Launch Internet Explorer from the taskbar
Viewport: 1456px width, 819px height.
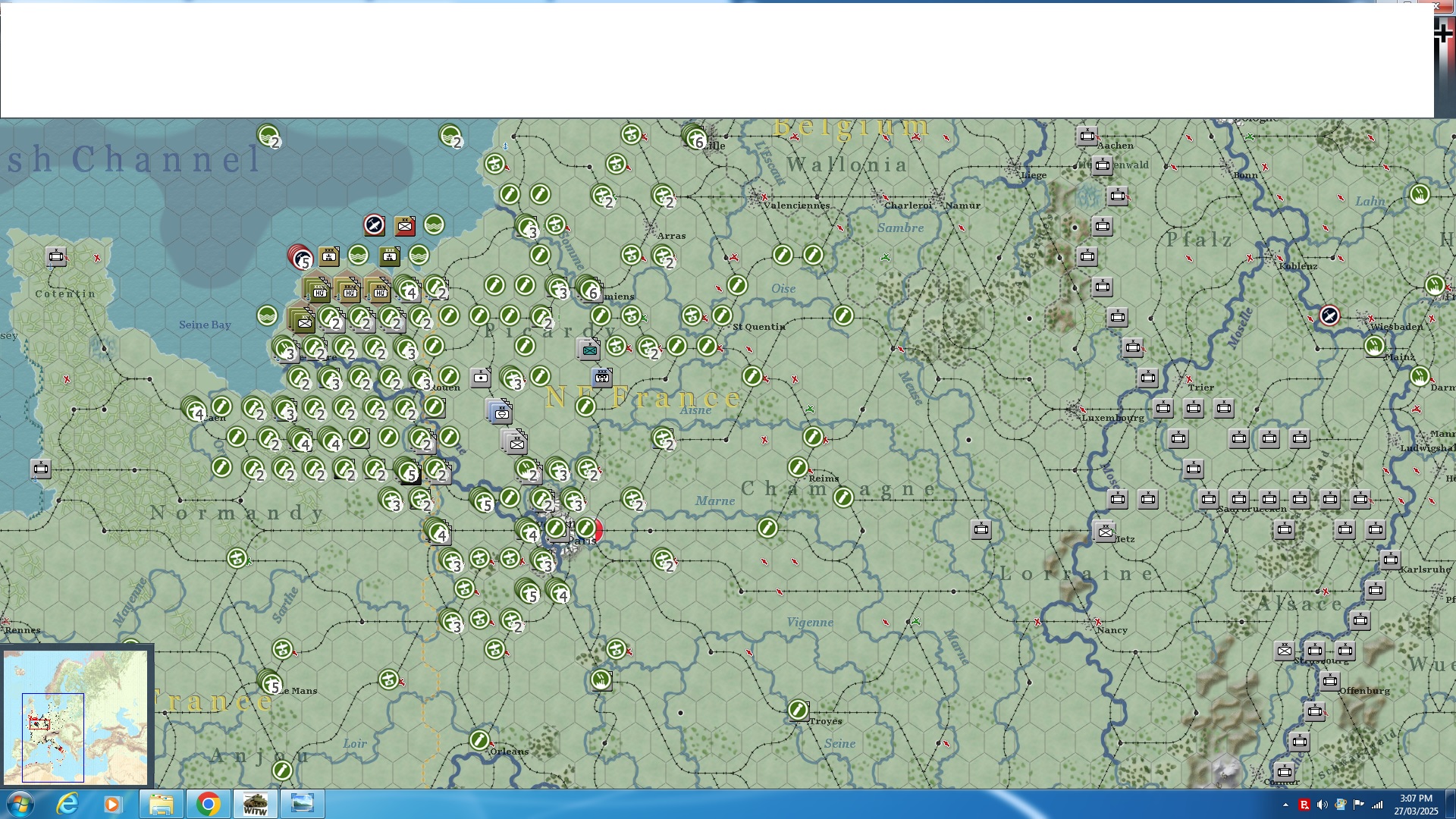[x=67, y=804]
